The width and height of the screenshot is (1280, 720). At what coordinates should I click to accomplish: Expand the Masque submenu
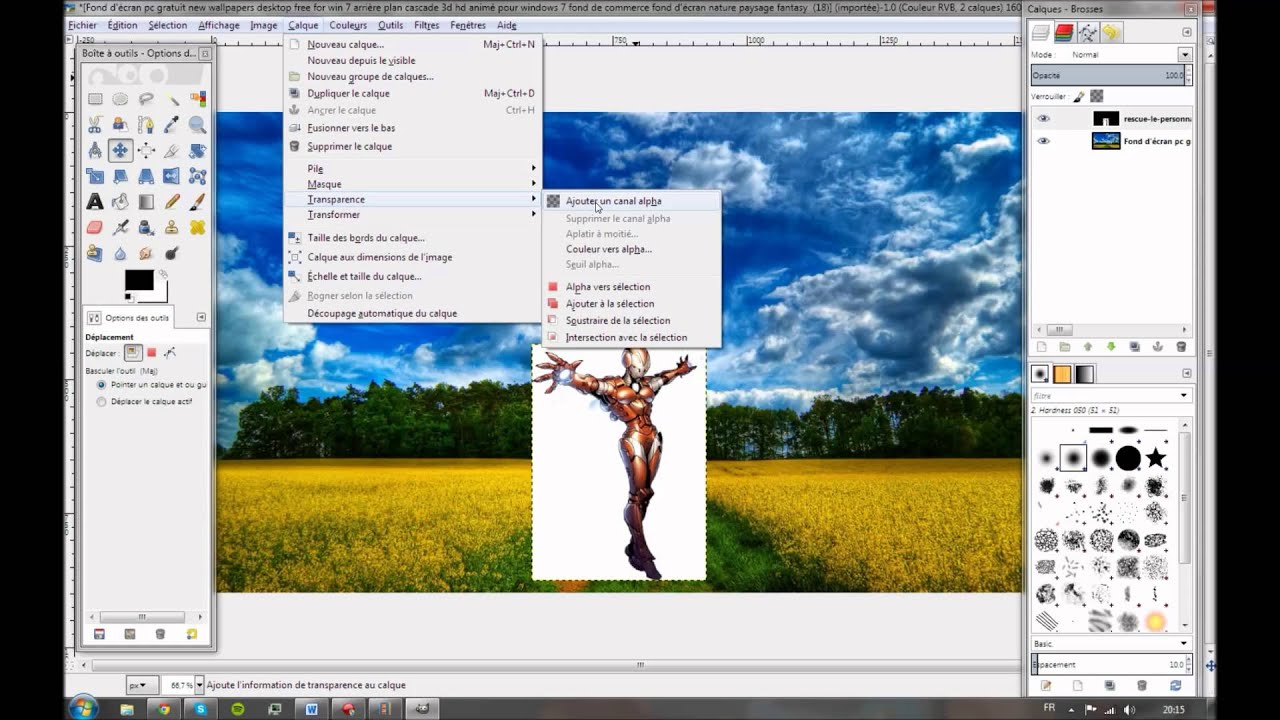[x=414, y=184]
